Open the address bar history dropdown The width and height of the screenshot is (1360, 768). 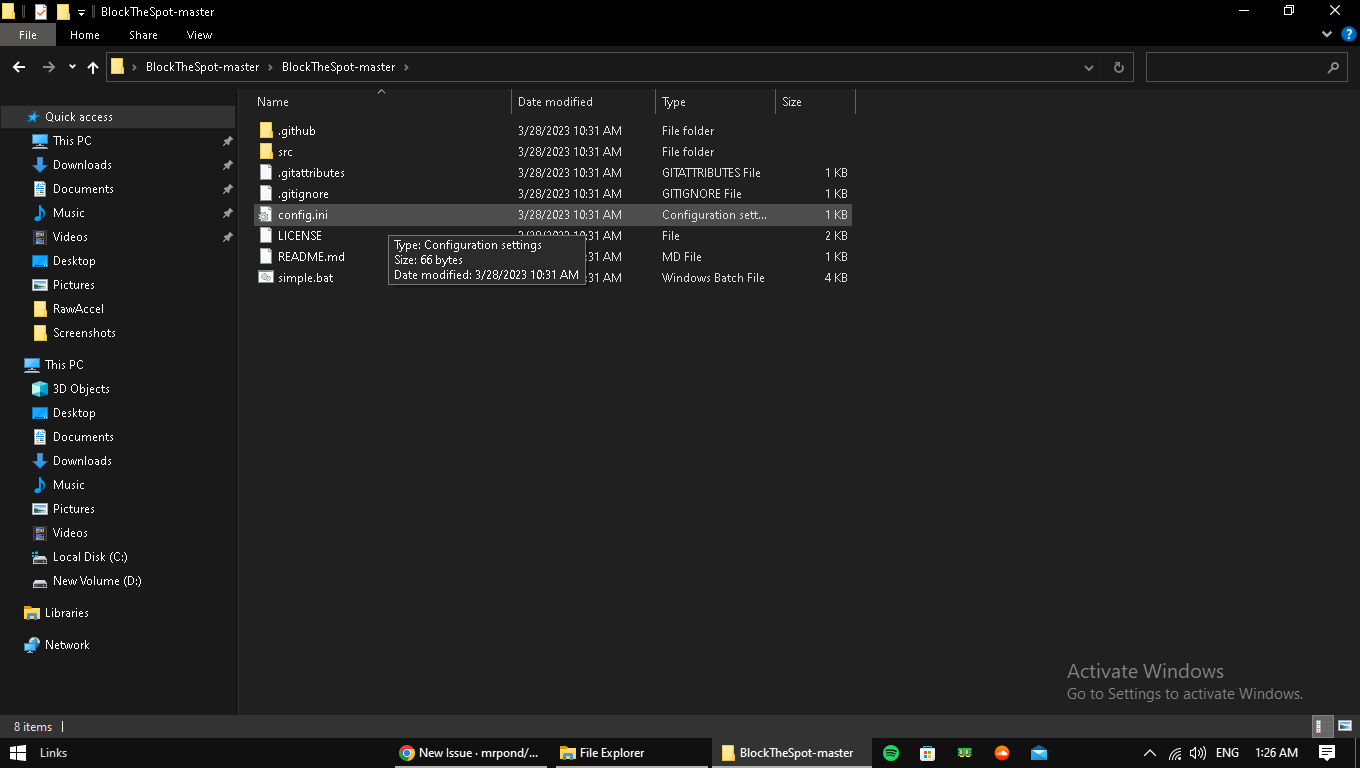point(1088,67)
